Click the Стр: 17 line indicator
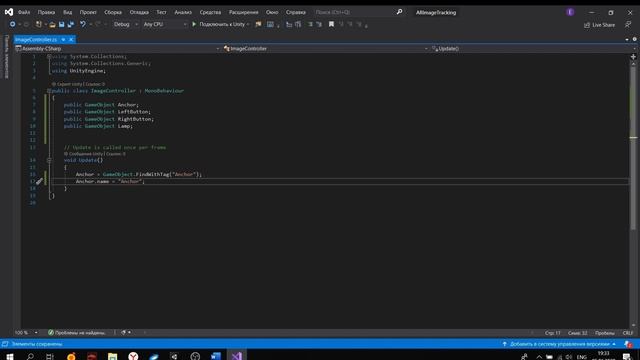Screen dimensions: 640x360 point(553,333)
